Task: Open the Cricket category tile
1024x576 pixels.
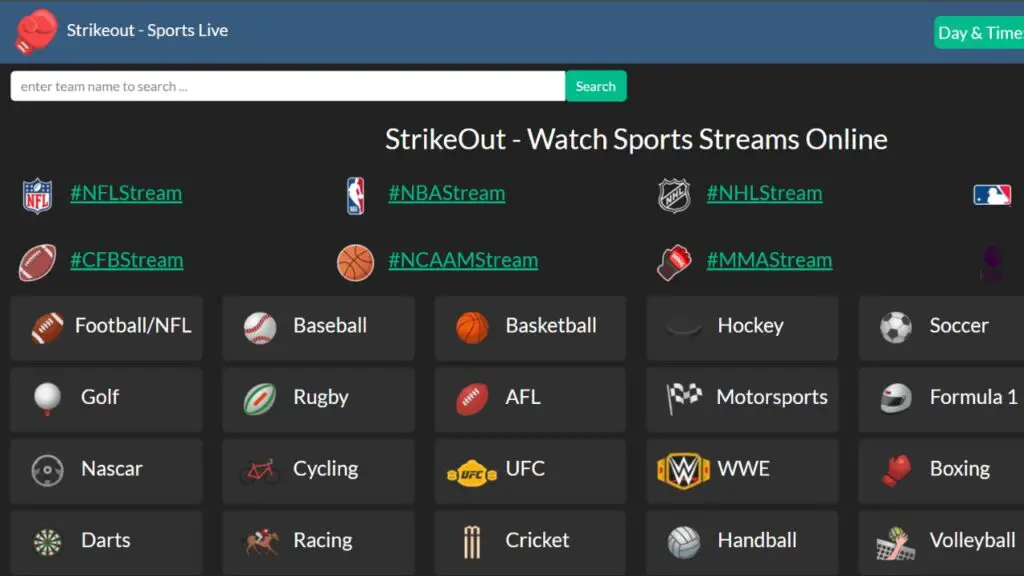Action: coord(530,541)
